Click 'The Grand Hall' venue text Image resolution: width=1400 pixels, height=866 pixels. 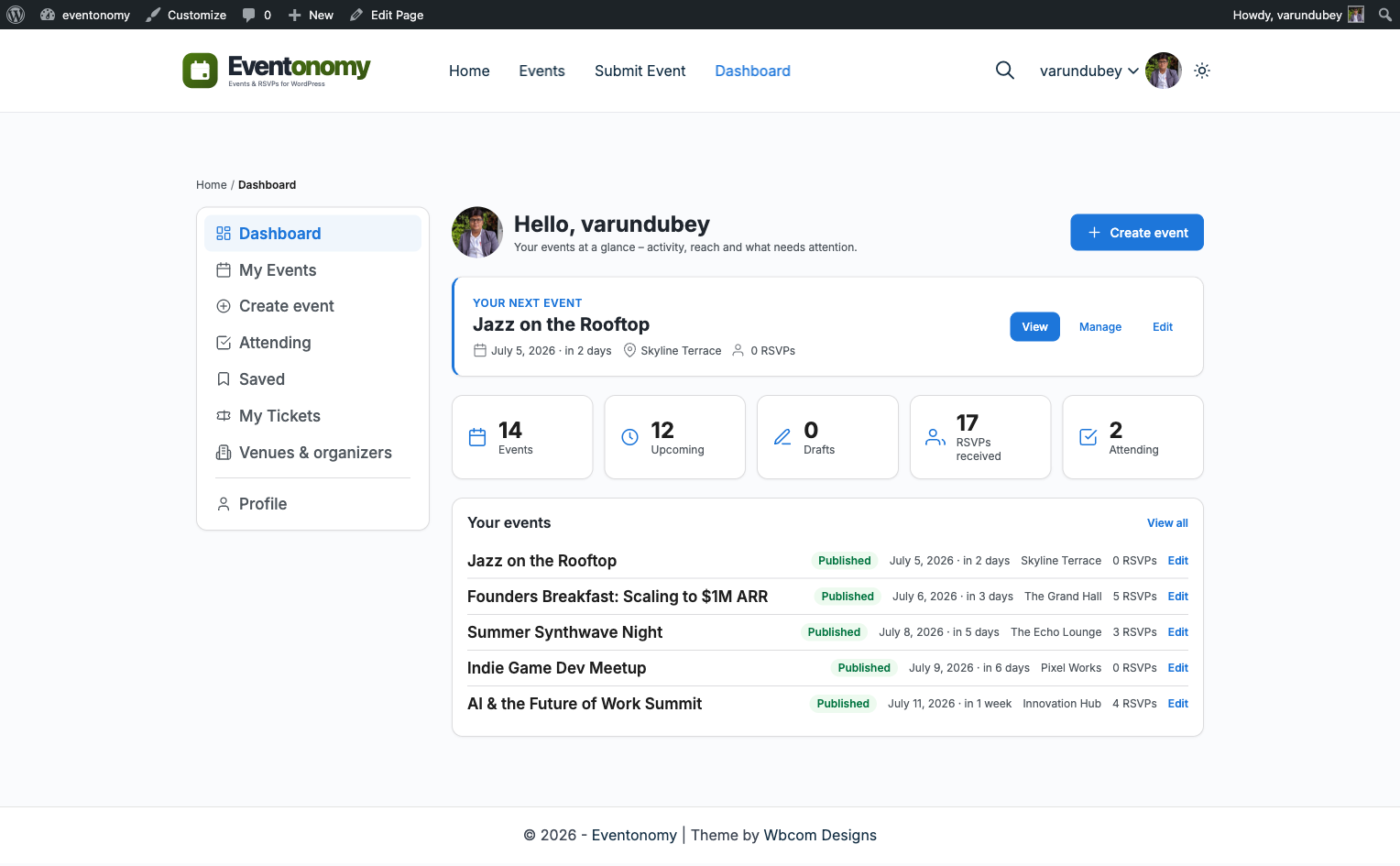pos(1063,597)
